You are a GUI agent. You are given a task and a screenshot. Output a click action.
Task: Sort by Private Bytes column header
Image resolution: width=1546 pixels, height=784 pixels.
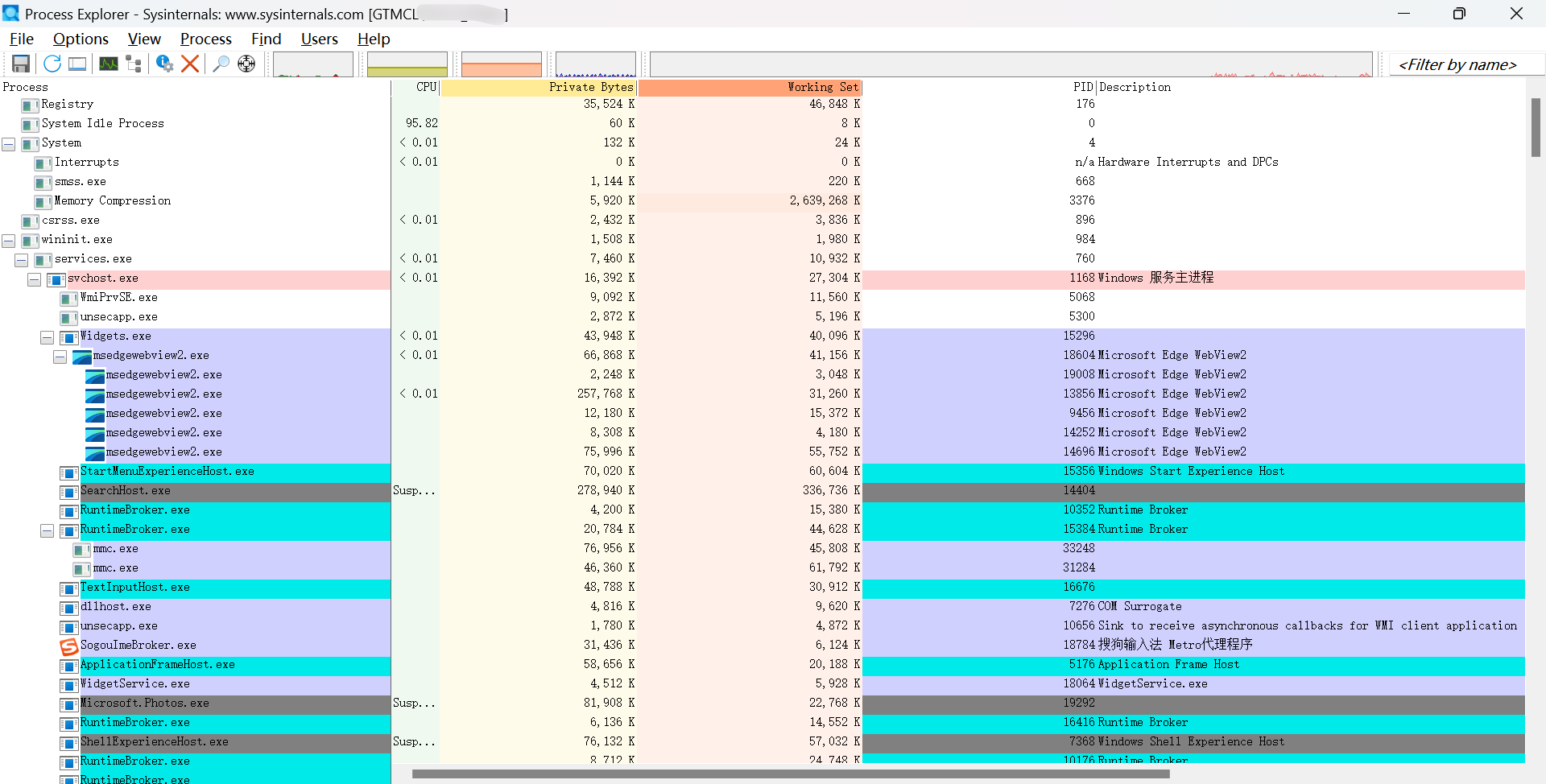(539, 87)
